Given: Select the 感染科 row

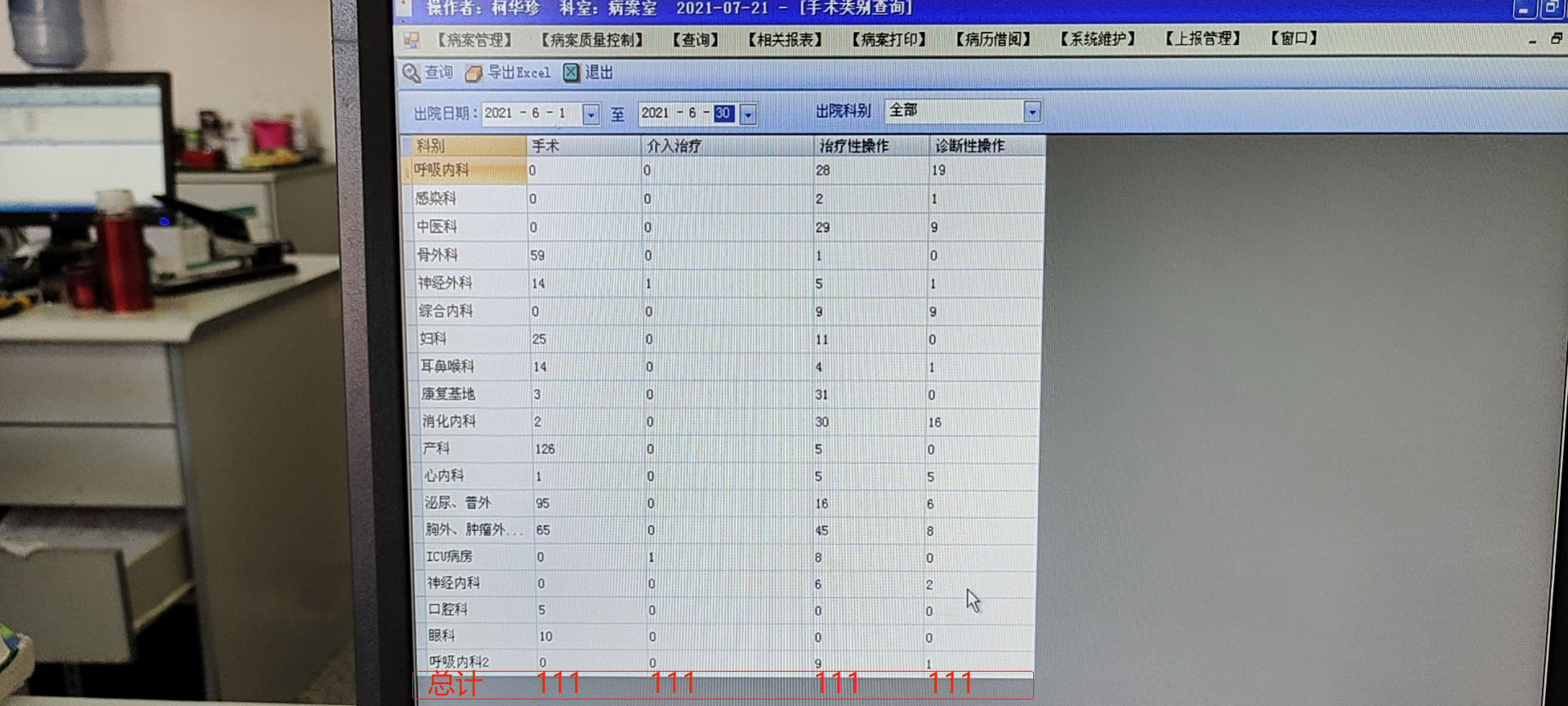Looking at the screenshot, I should pos(725,199).
